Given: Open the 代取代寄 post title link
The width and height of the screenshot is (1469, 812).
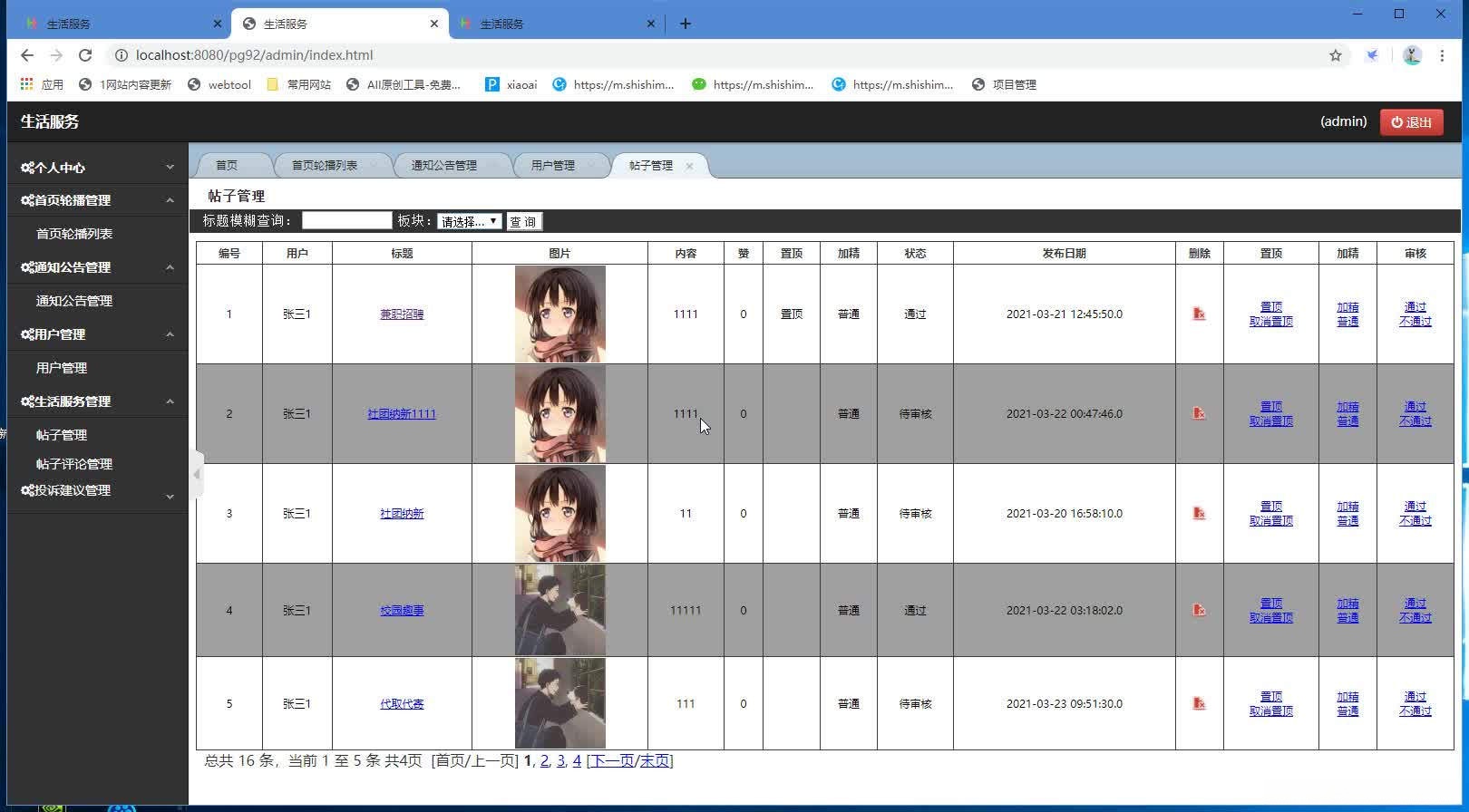Looking at the screenshot, I should (402, 703).
